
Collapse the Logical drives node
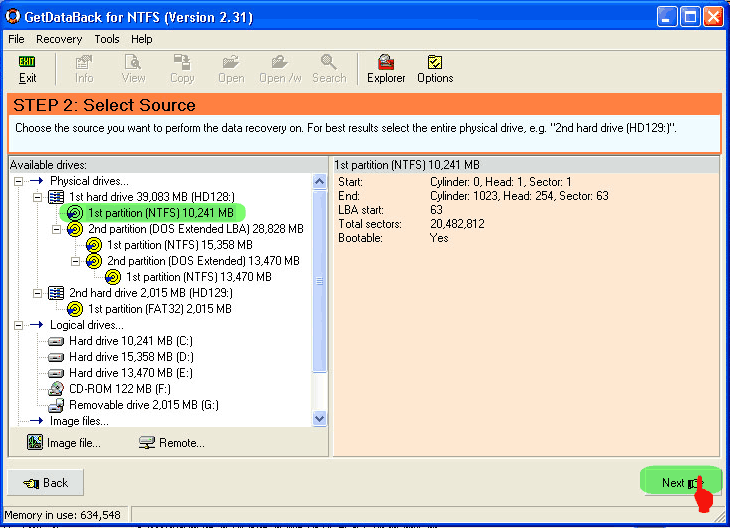19,325
